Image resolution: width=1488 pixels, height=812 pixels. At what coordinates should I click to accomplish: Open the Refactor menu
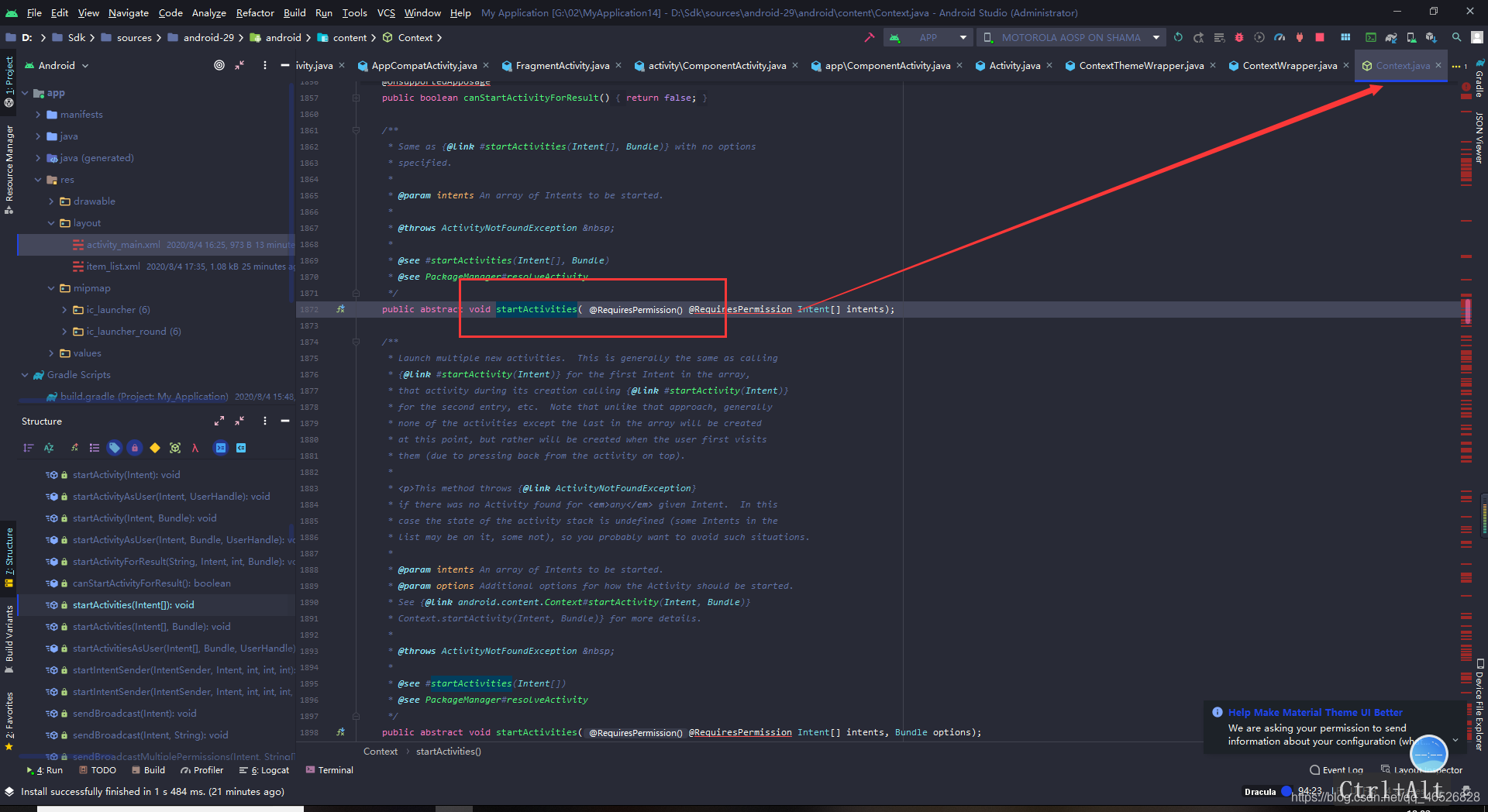point(255,12)
